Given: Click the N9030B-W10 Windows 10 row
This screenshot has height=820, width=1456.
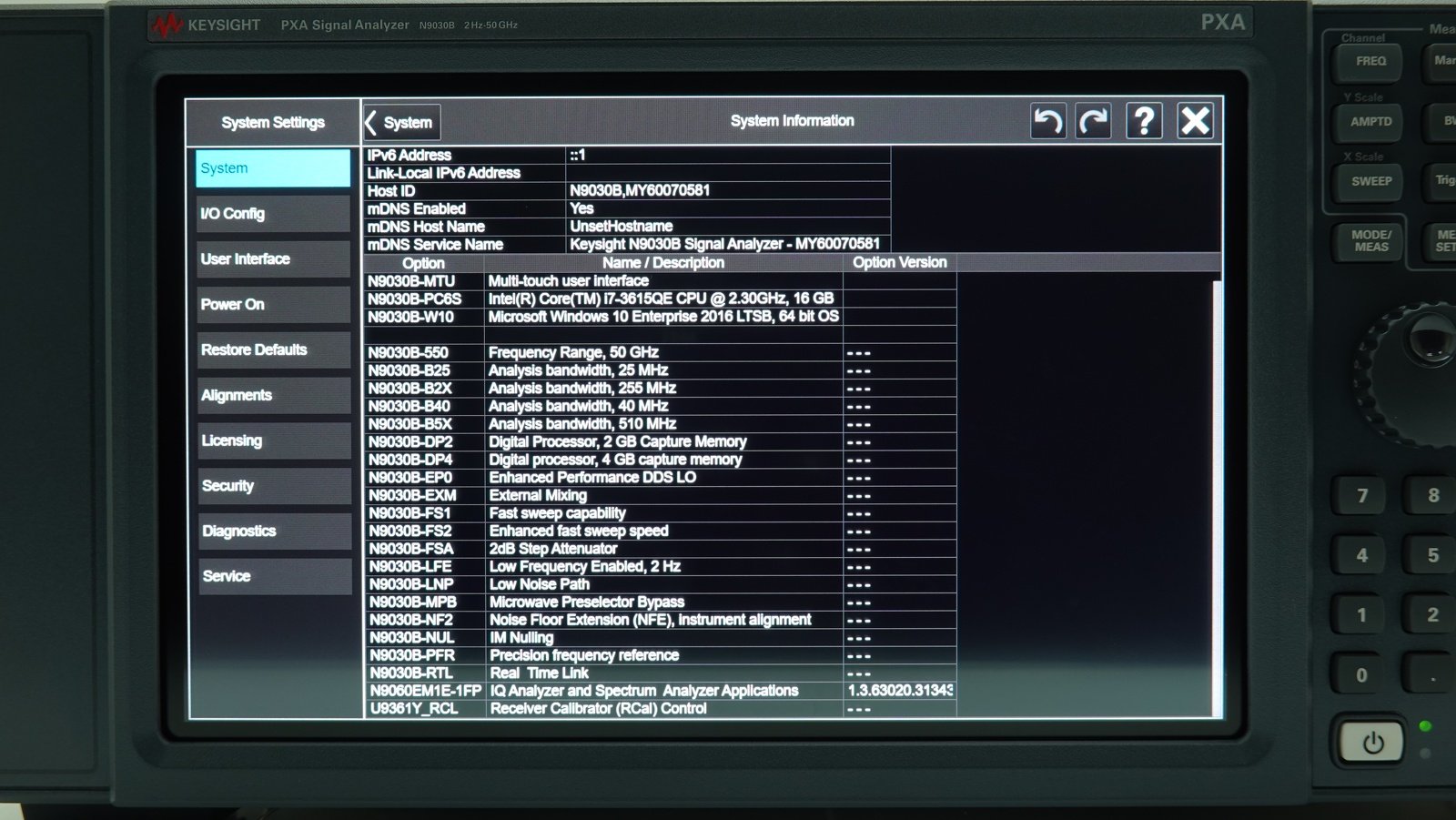Looking at the screenshot, I should [660, 317].
